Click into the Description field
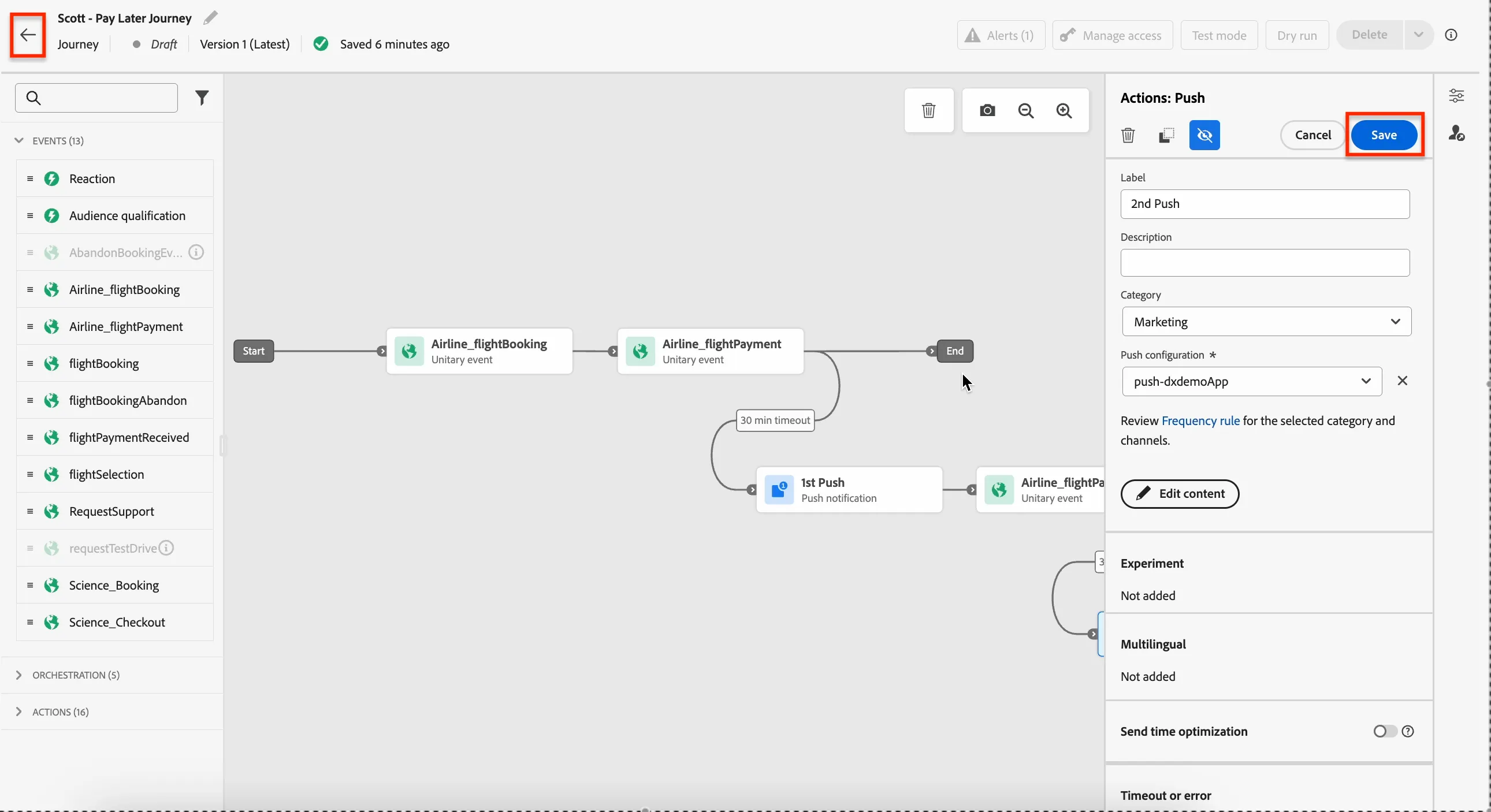Viewport: 1491px width, 812px height. [1265, 263]
